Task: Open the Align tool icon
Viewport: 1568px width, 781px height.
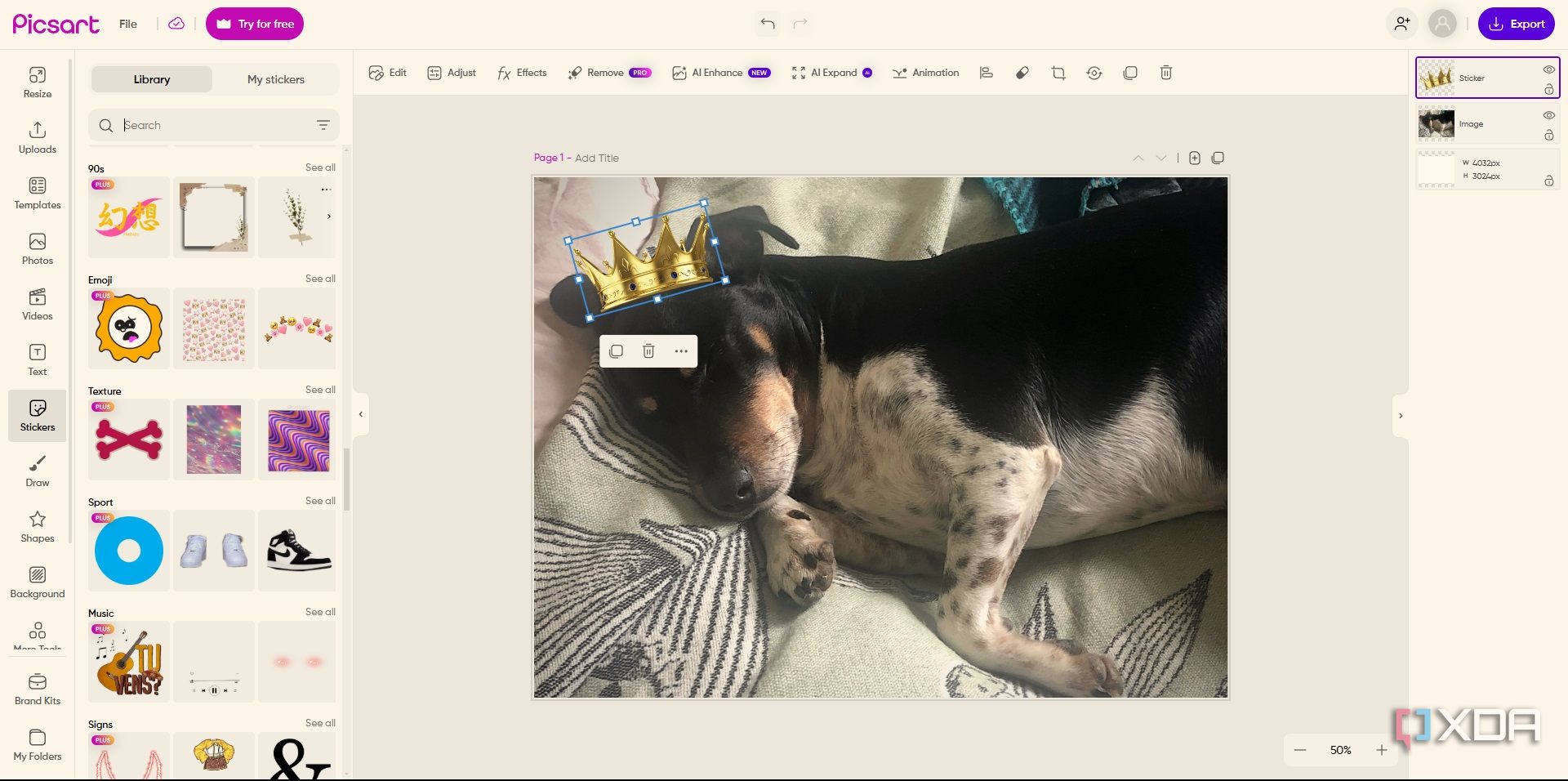Action: click(x=987, y=73)
